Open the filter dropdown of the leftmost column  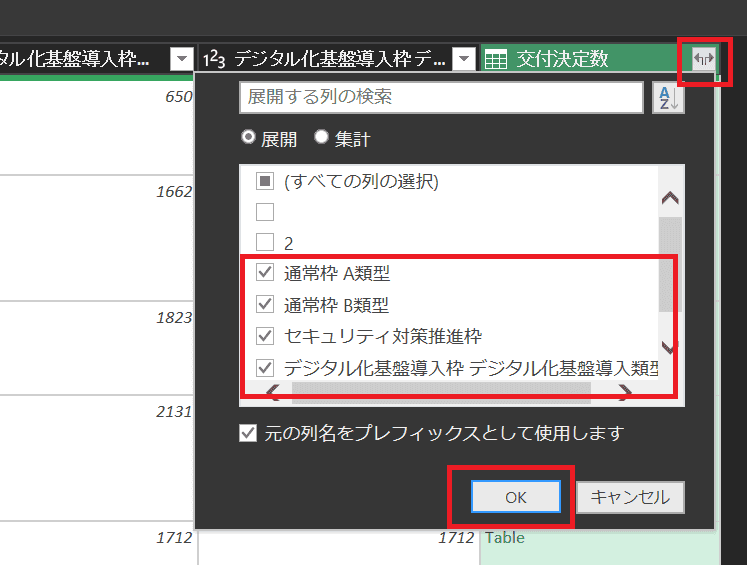pos(181,60)
